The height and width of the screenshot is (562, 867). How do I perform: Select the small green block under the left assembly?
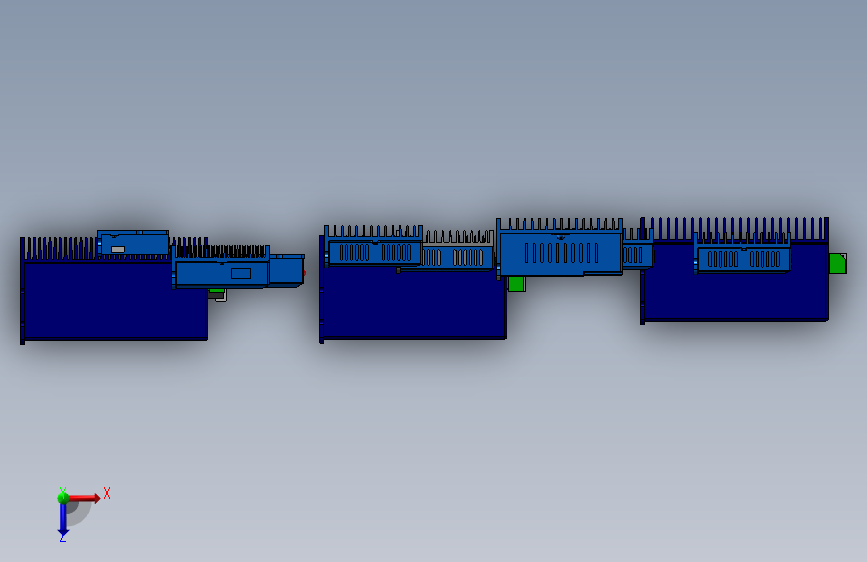tap(217, 291)
